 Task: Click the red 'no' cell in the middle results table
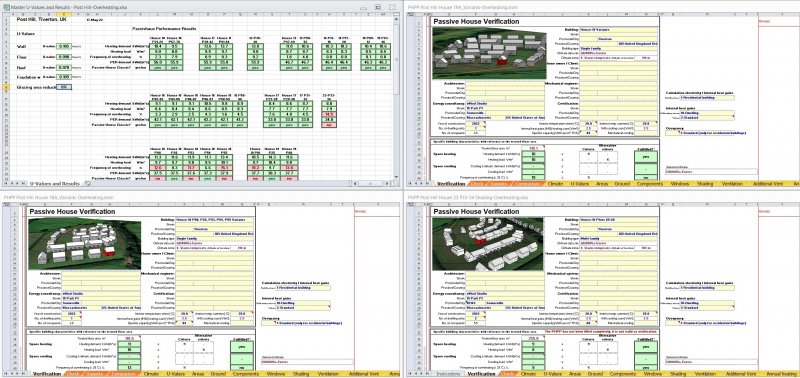(329, 125)
